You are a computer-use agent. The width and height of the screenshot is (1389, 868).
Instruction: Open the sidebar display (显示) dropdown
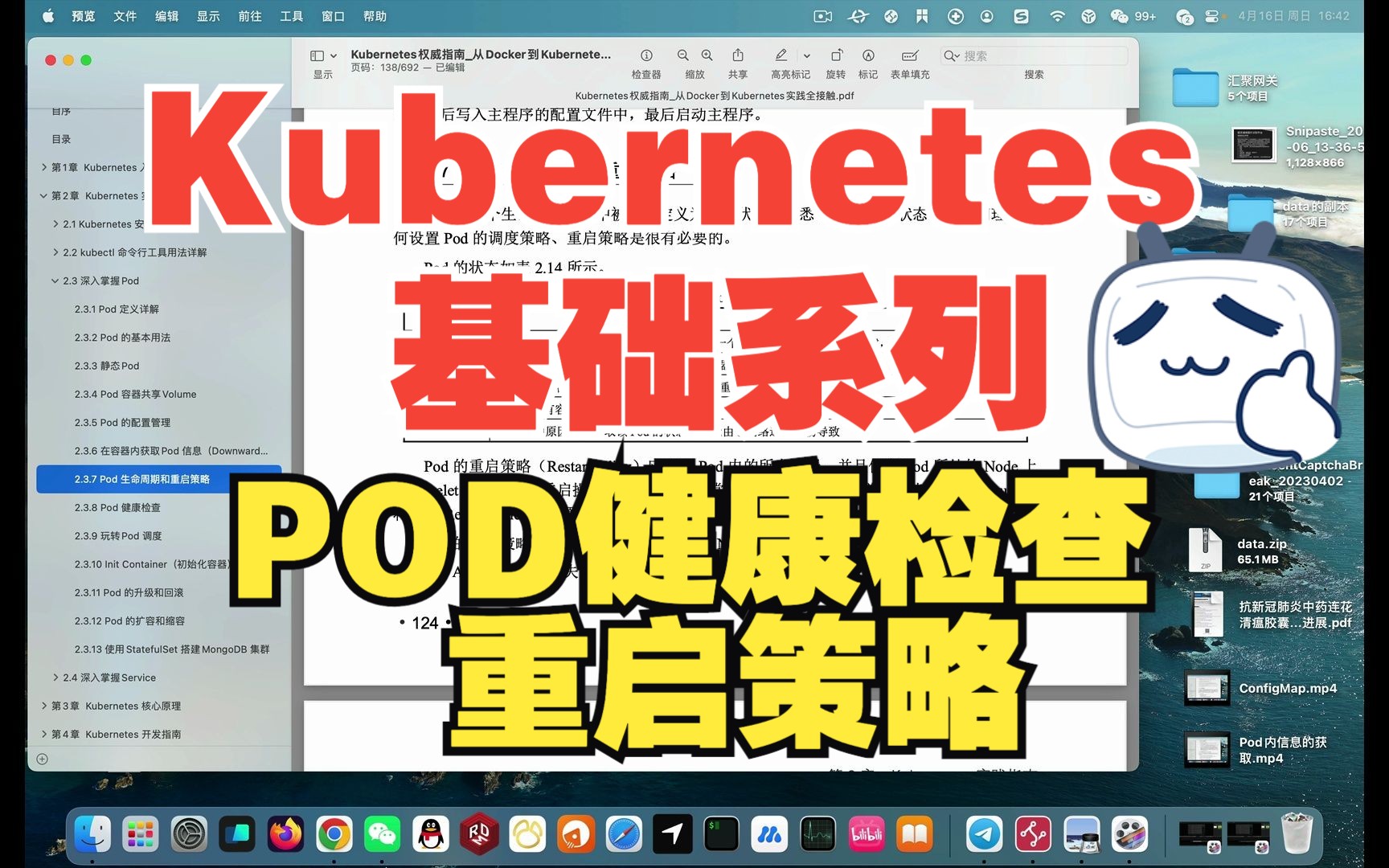click(x=323, y=55)
